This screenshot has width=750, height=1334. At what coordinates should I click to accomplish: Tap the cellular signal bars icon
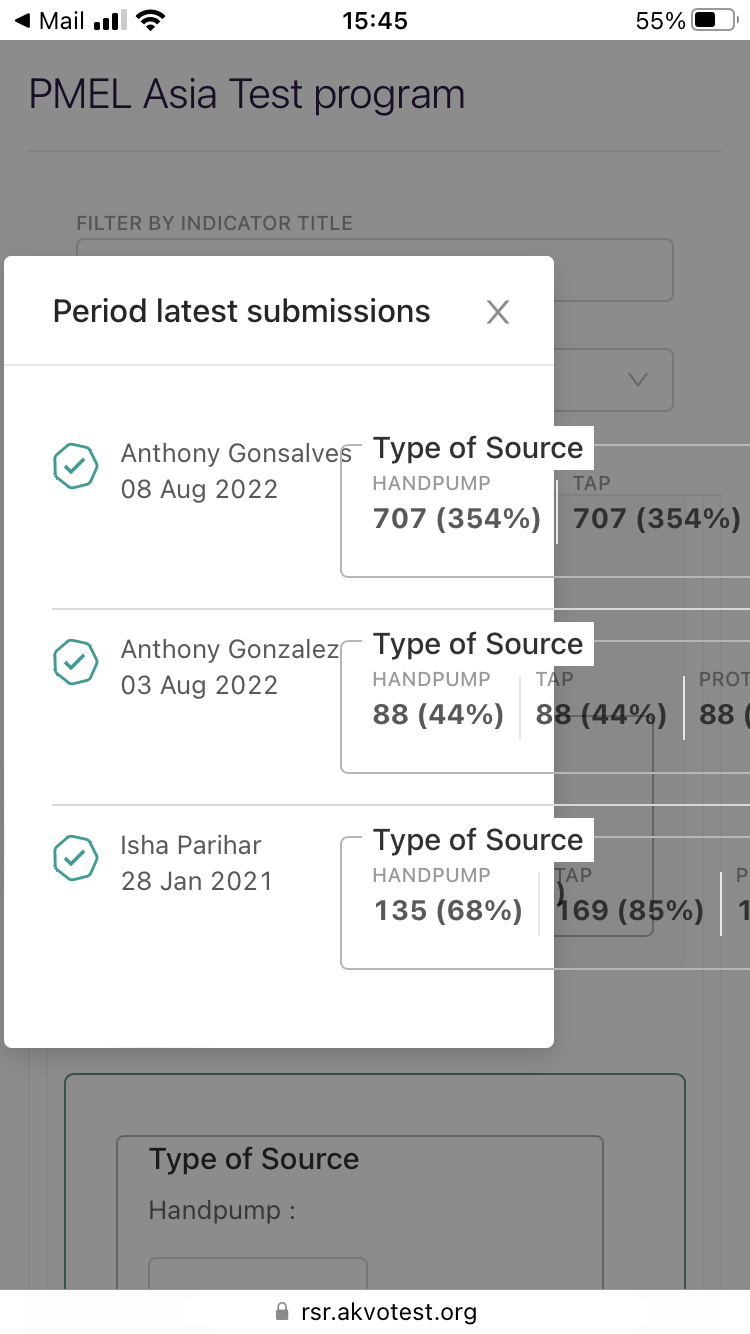point(109,21)
